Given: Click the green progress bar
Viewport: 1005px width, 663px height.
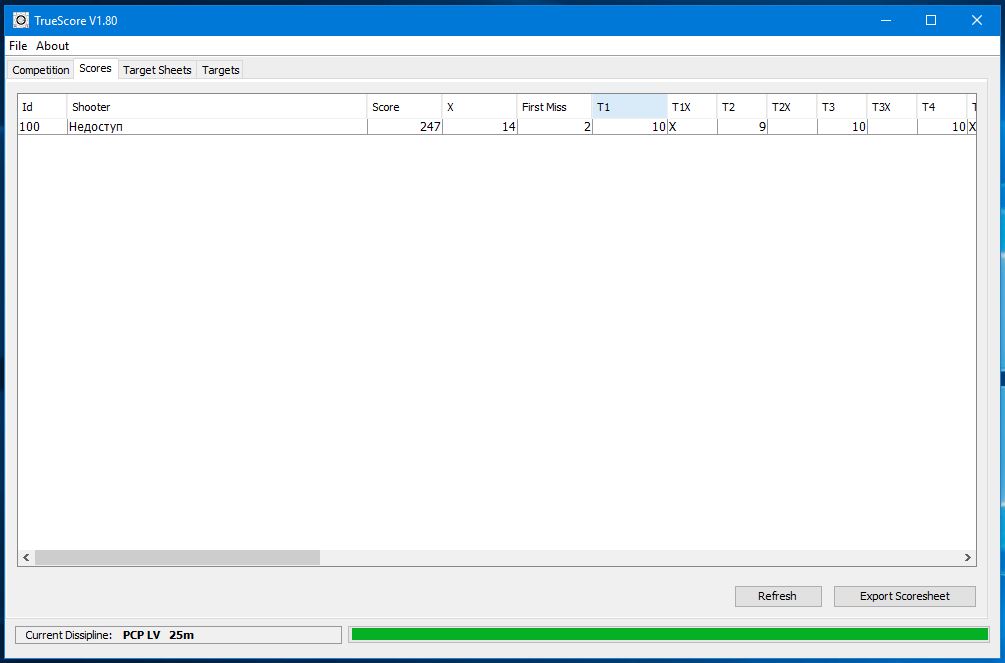Looking at the screenshot, I should tap(669, 634).
